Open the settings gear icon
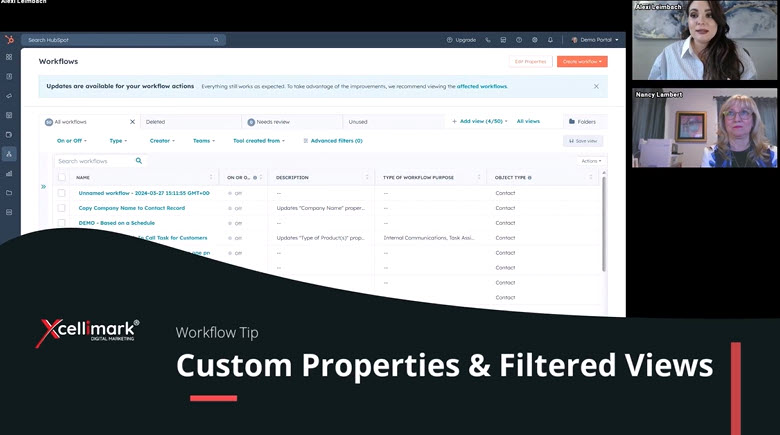780x435 pixels. [534, 40]
